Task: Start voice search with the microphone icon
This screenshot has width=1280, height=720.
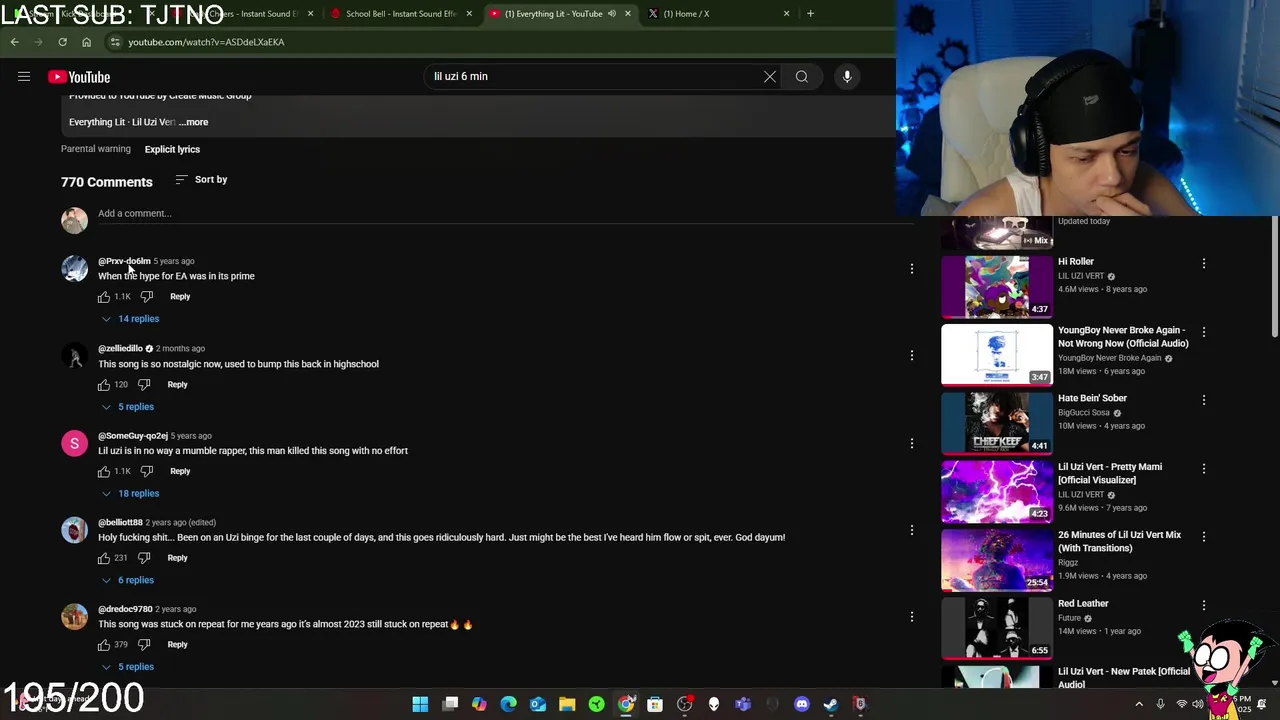Action: click(x=847, y=76)
